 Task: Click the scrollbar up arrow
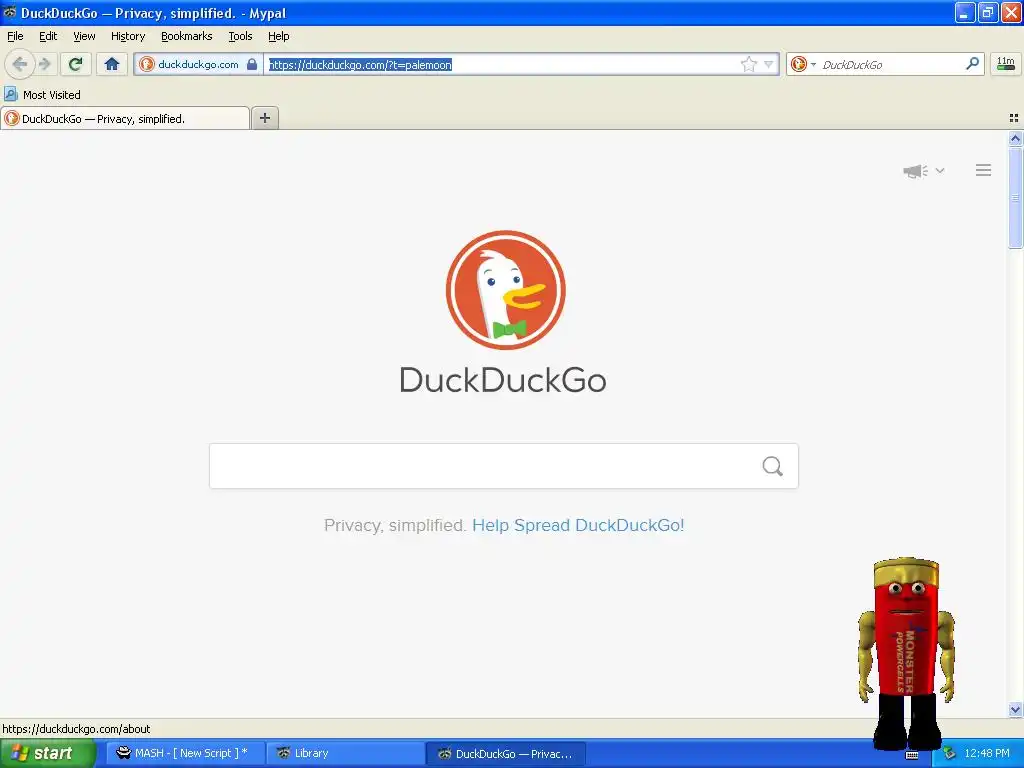coord(1015,138)
